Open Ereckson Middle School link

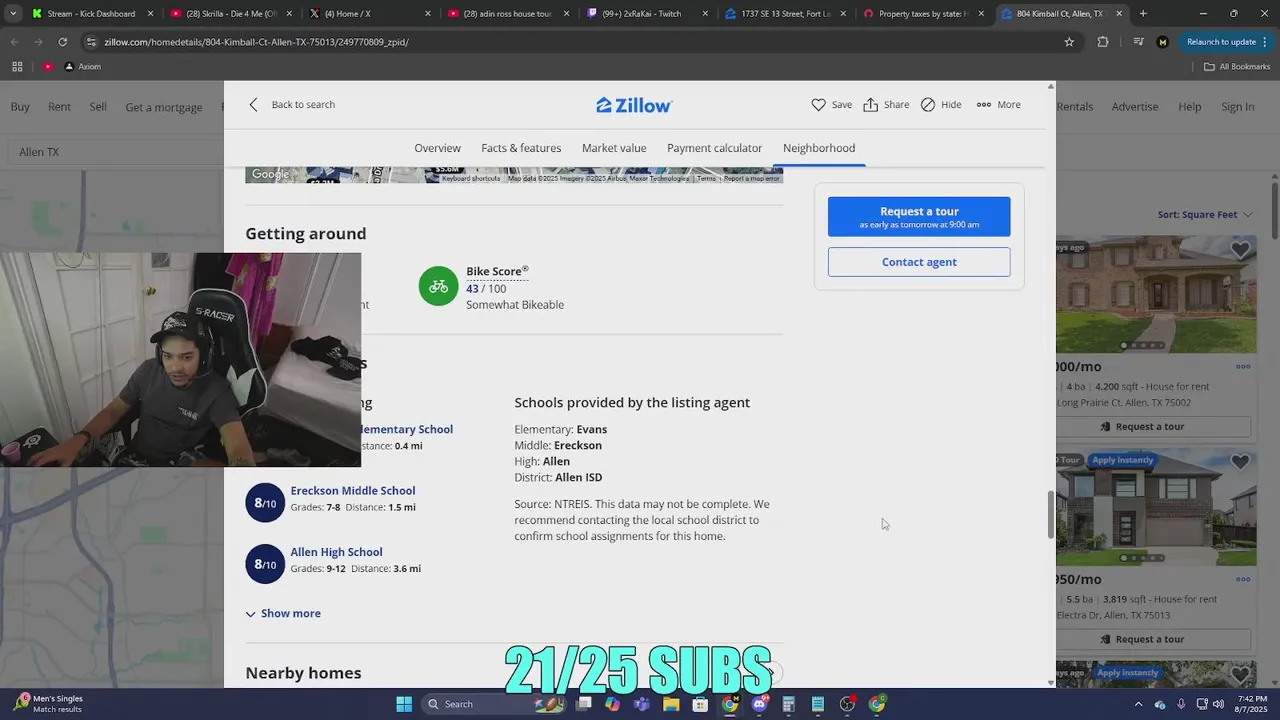(353, 491)
